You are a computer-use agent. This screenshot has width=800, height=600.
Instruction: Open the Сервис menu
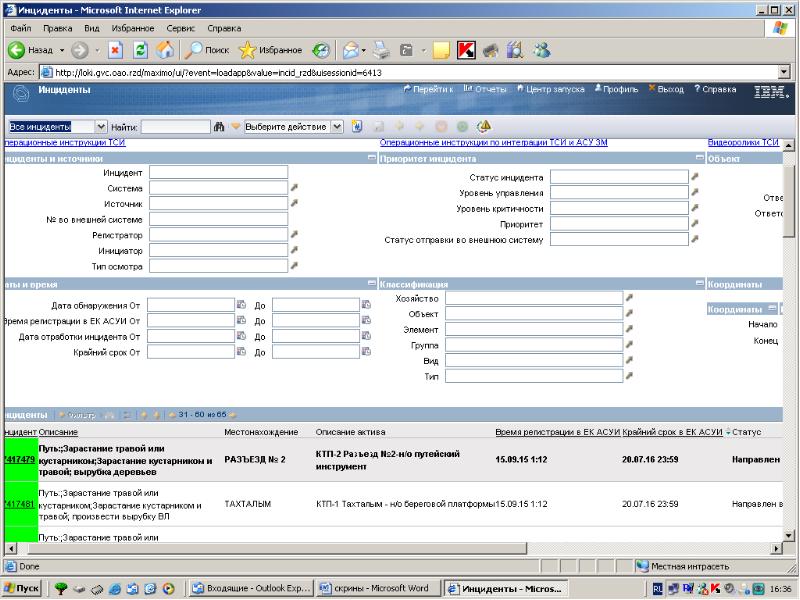coord(181,28)
